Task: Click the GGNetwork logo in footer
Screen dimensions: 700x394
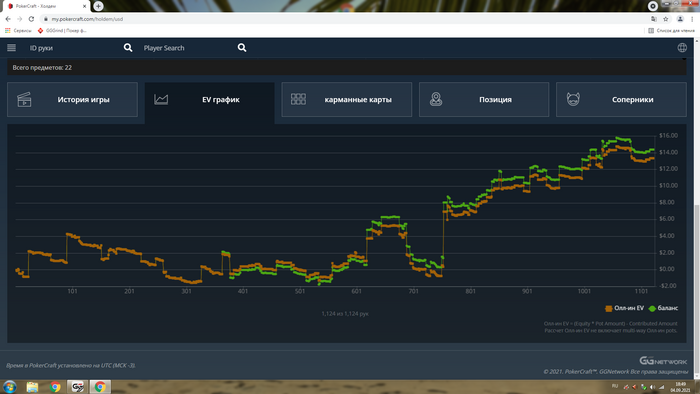Action: pos(663,361)
